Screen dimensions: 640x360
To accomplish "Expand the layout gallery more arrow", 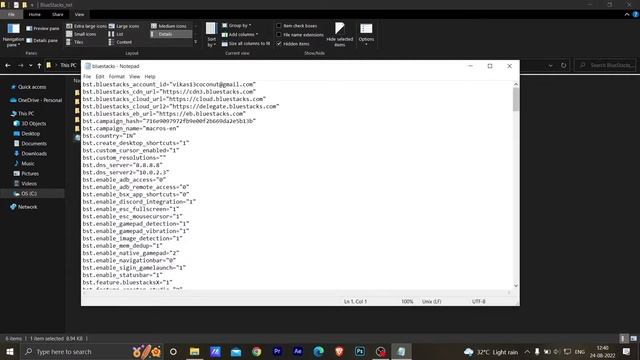I will (196, 42).
